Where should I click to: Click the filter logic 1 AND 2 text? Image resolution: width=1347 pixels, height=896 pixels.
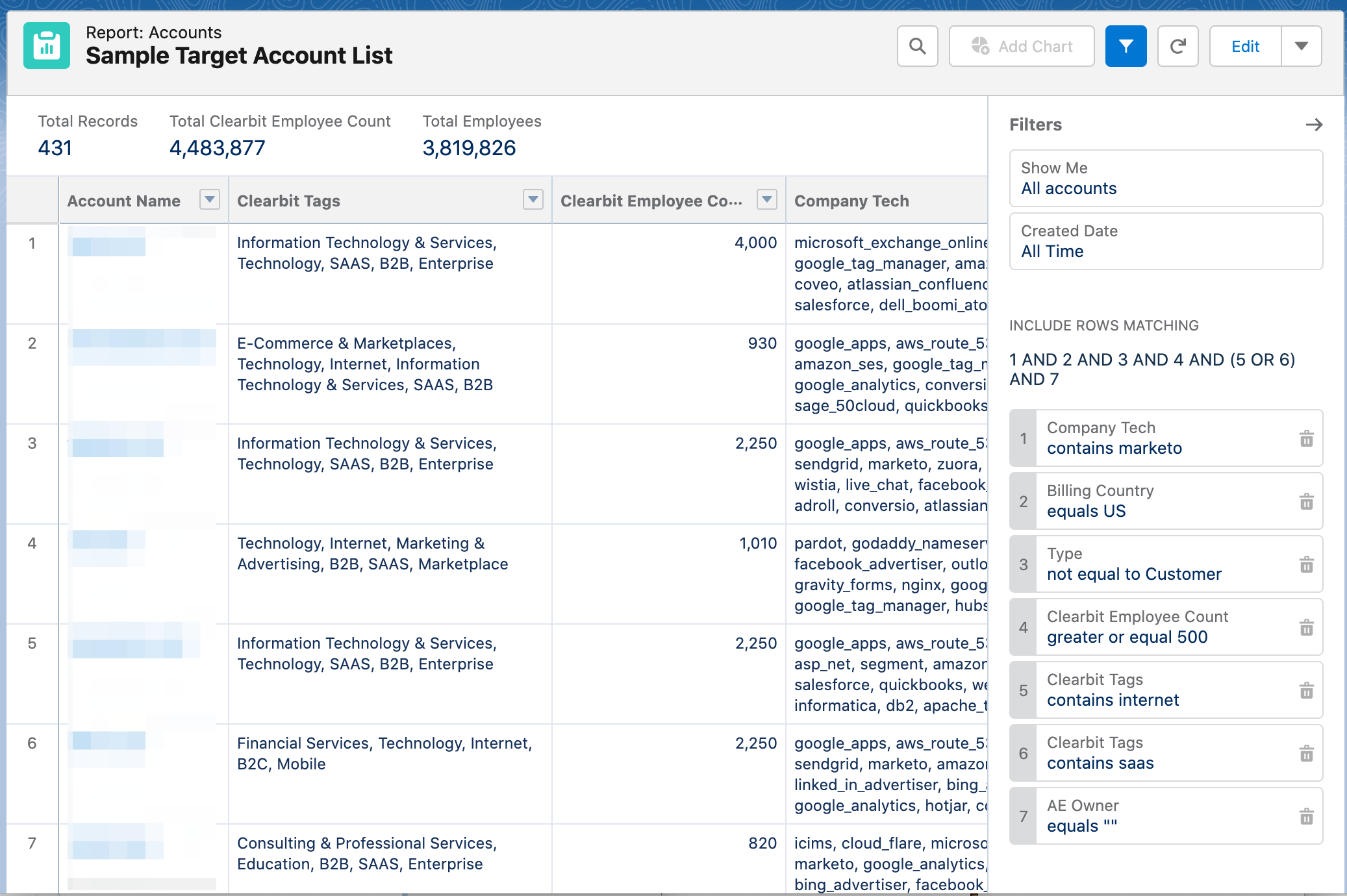[1152, 369]
